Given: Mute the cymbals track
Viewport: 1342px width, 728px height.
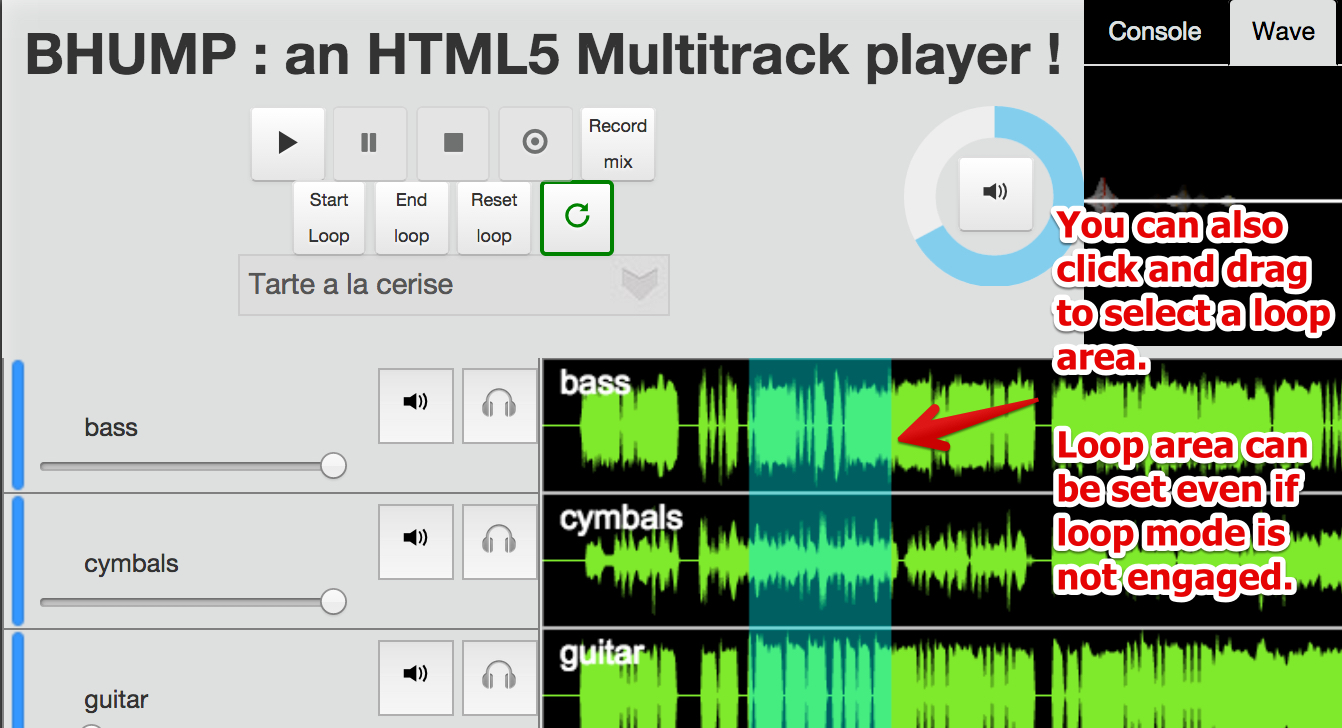Looking at the screenshot, I should point(416,542).
